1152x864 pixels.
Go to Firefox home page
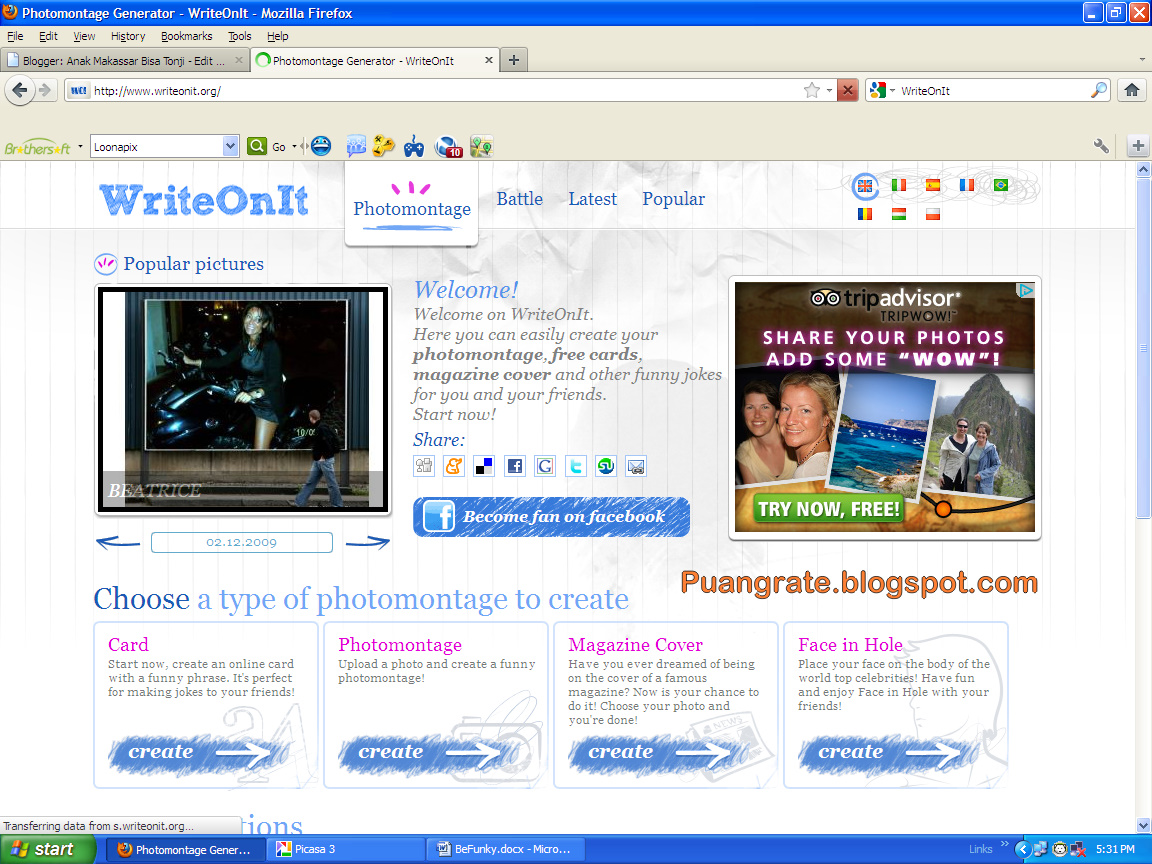(x=1131, y=90)
